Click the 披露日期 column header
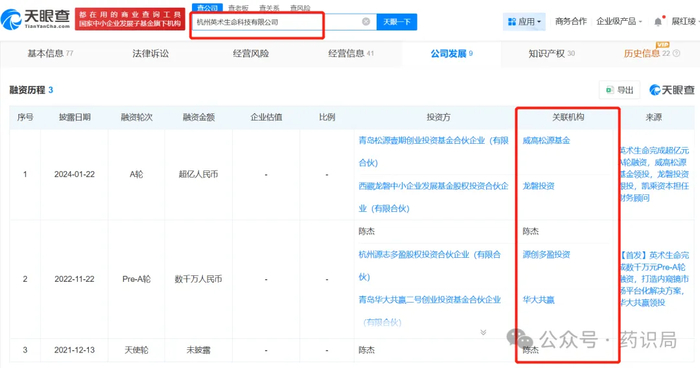Screen dimensions: 700x368 tap(75, 117)
